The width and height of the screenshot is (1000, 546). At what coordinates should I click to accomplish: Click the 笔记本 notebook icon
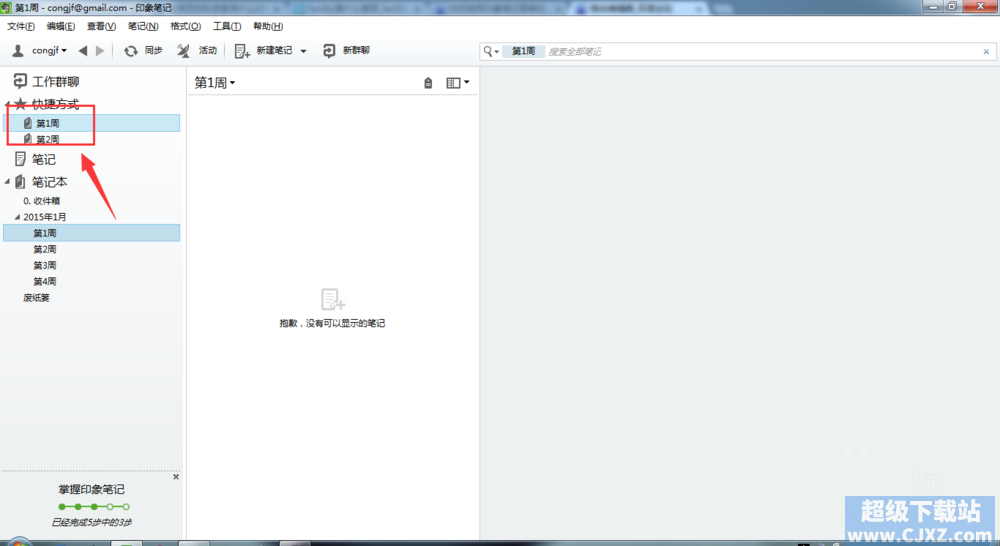click(20, 182)
